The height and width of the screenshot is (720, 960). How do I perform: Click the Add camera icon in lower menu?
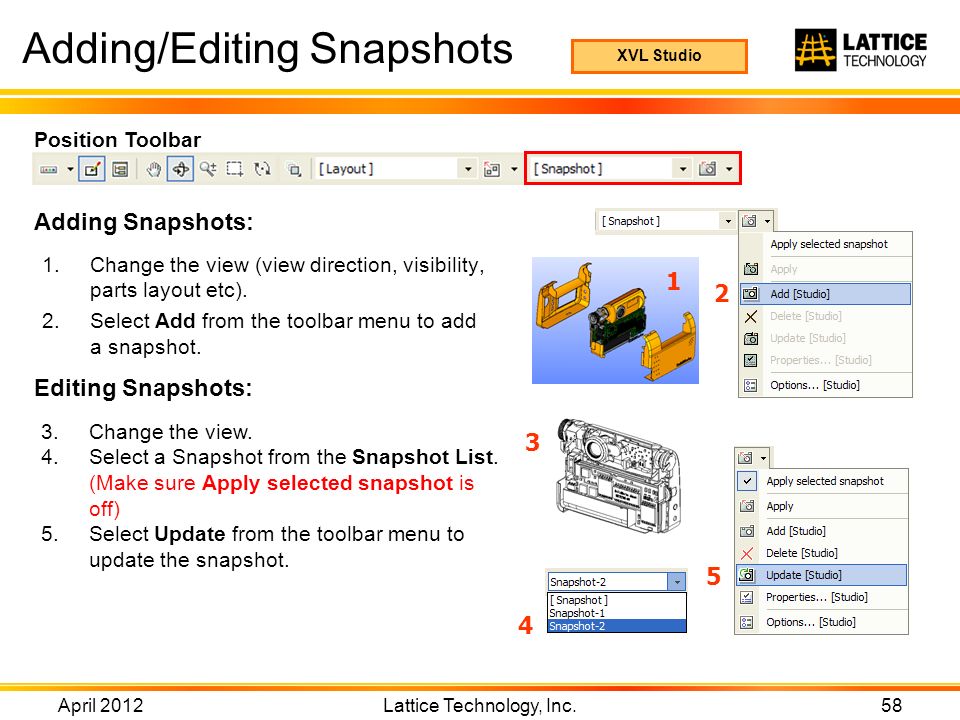[747, 531]
